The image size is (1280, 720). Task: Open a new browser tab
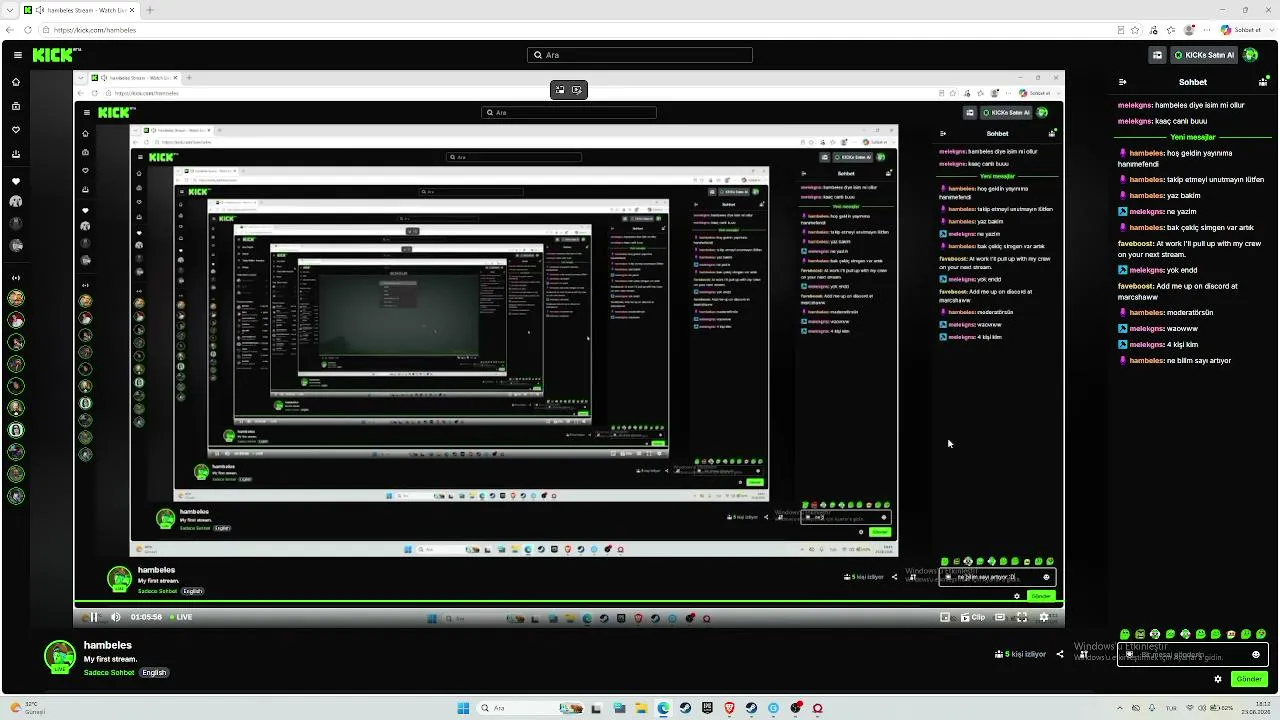click(x=150, y=10)
